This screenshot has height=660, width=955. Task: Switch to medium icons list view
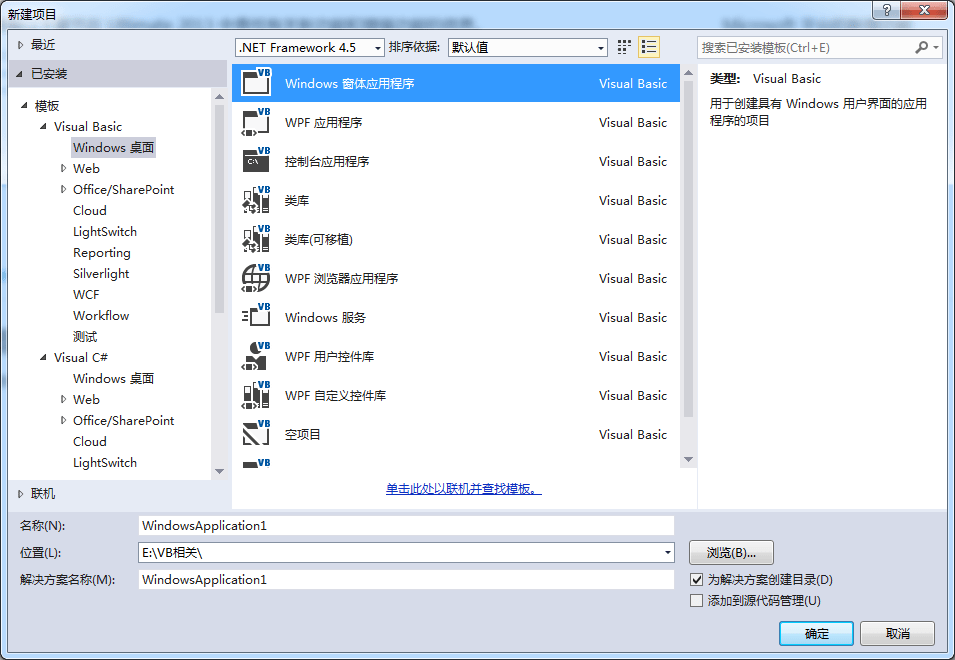(x=649, y=47)
